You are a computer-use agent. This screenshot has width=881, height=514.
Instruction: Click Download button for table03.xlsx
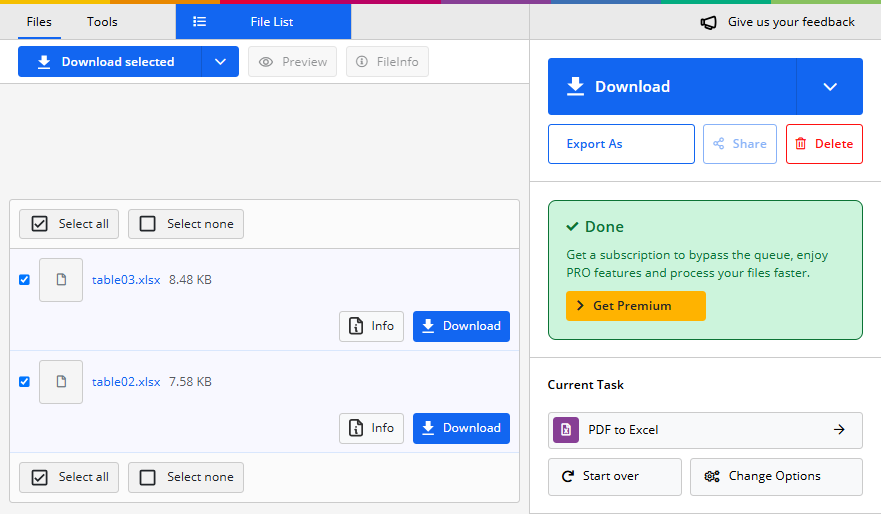pos(461,326)
